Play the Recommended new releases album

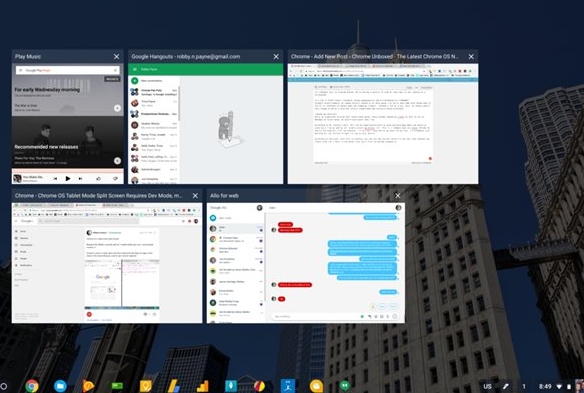[117, 161]
